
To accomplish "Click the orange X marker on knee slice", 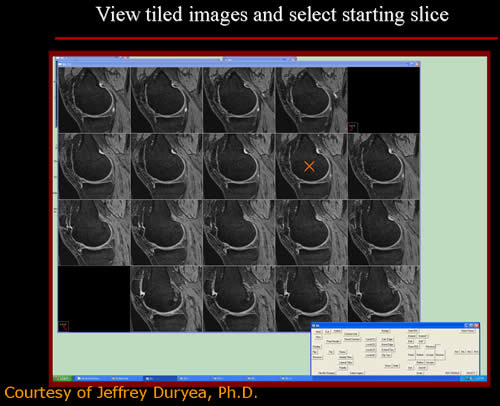I will (309, 166).
